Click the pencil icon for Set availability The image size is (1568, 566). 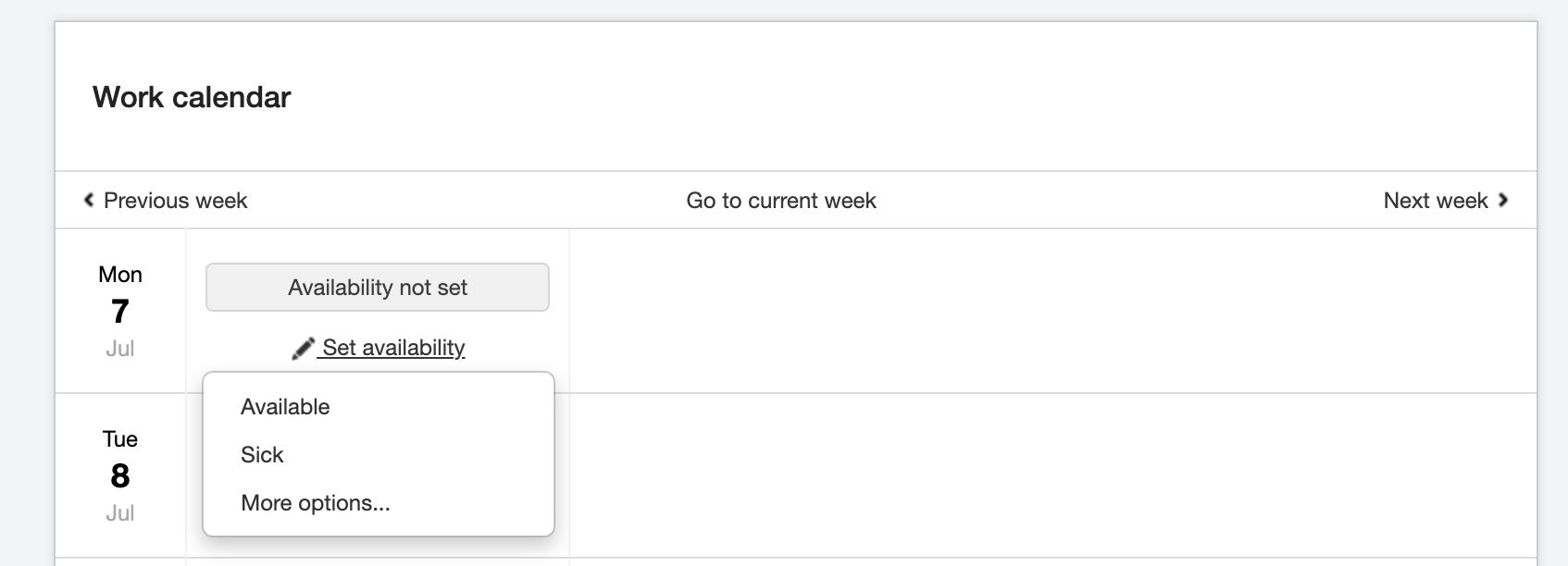coord(303,349)
